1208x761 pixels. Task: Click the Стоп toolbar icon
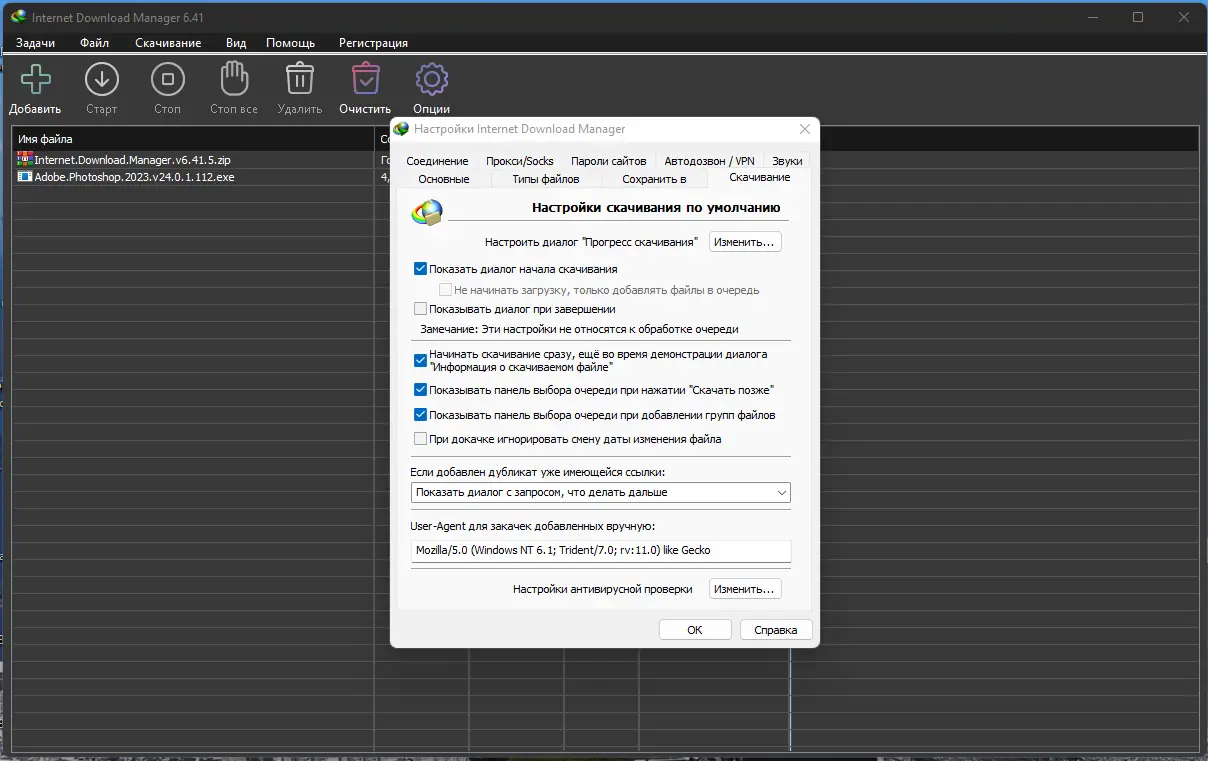click(167, 79)
